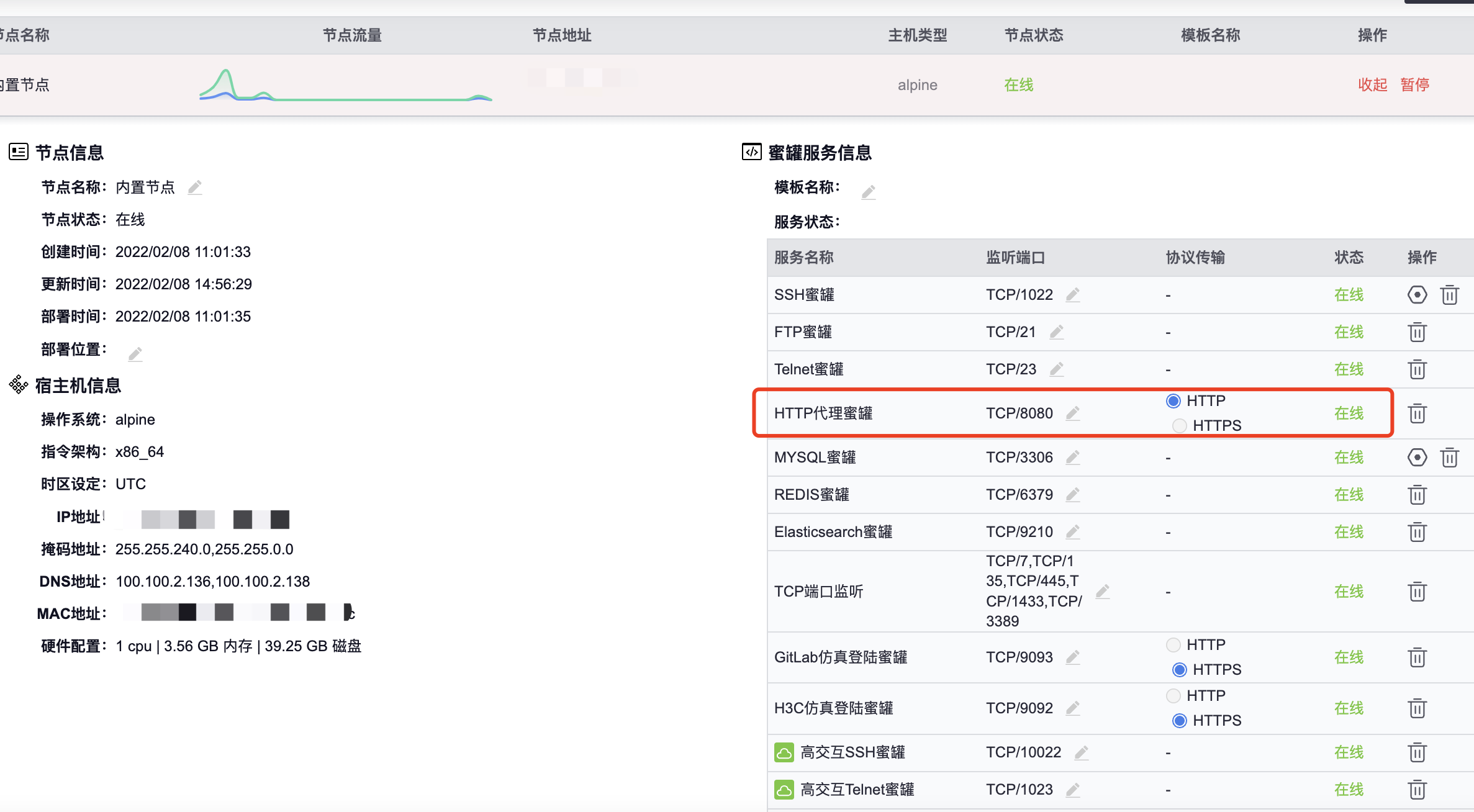This screenshot has width=1474, height=812.
Task: Click the 模板名称 column header
Action: coord(1211,35)
